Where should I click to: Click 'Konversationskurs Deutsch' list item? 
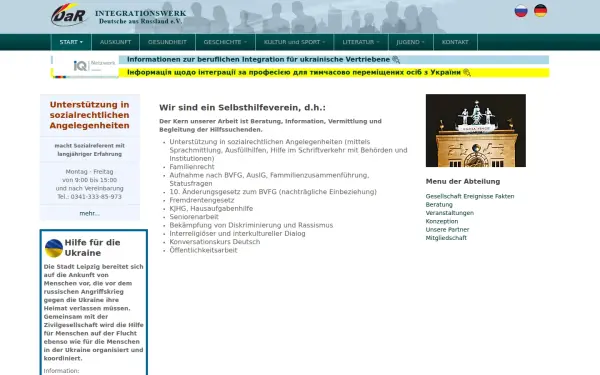point(215,242)
